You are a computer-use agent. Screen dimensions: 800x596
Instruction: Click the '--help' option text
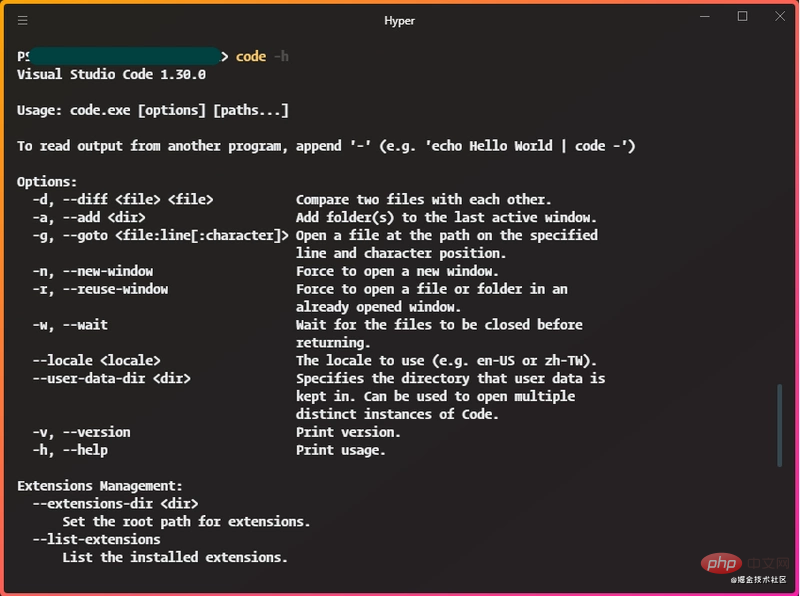pos(85,450)
